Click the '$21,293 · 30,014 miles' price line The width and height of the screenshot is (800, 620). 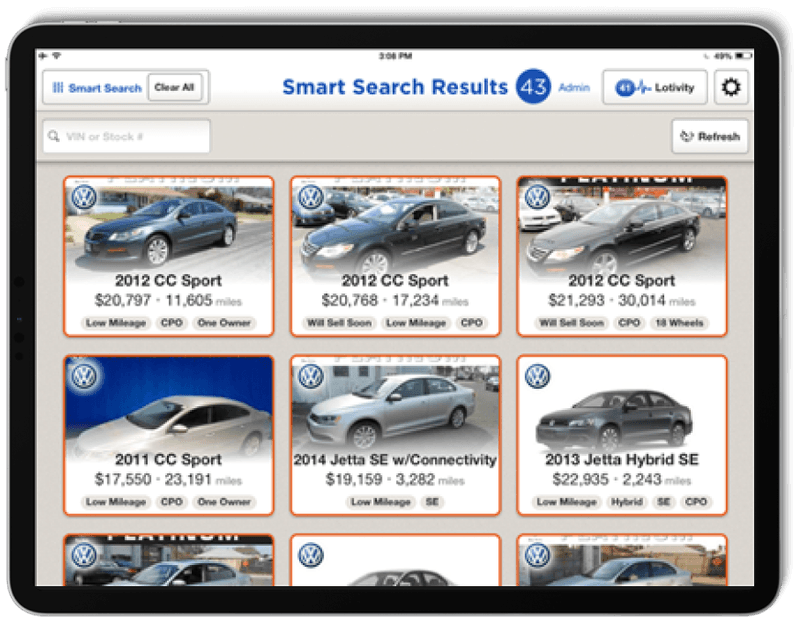tap(622, 301)
